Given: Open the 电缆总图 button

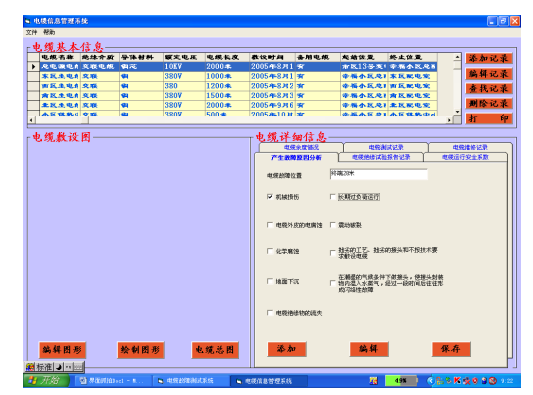Looking at the screenshot, I should coord(215,350).
